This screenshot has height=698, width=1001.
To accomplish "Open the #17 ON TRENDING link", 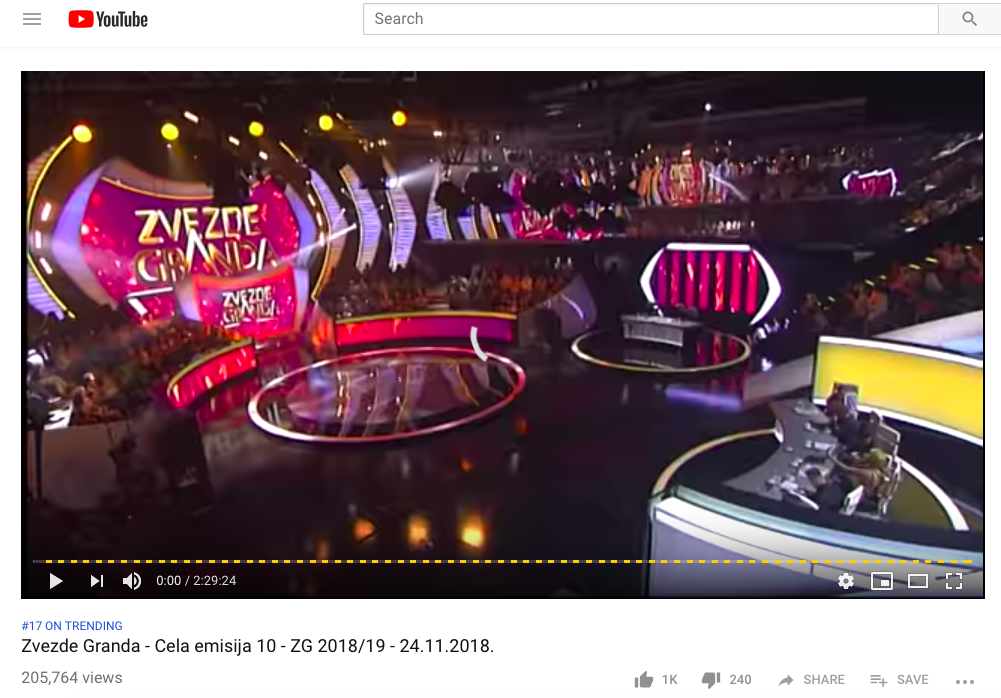I will point(72,626).
